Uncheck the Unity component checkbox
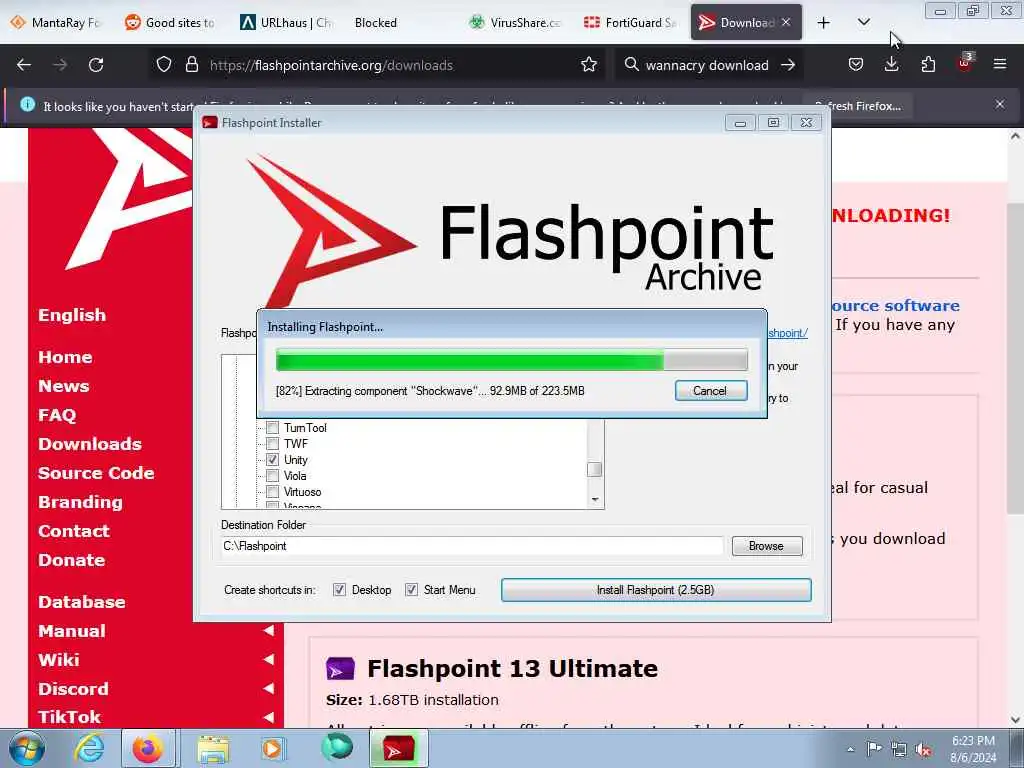 272,460
